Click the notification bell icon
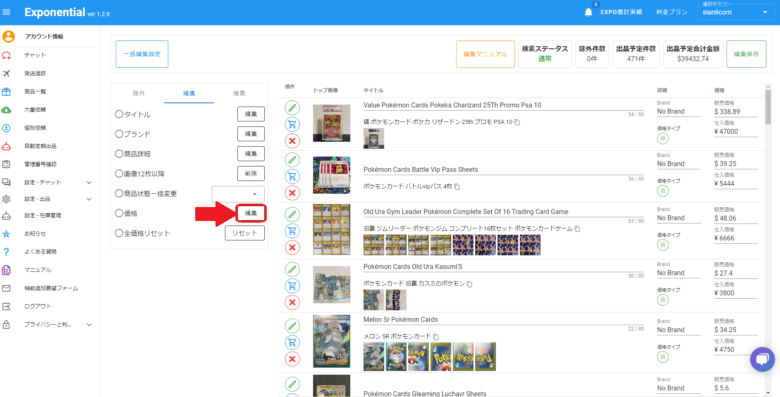 [x=588, y=12]
